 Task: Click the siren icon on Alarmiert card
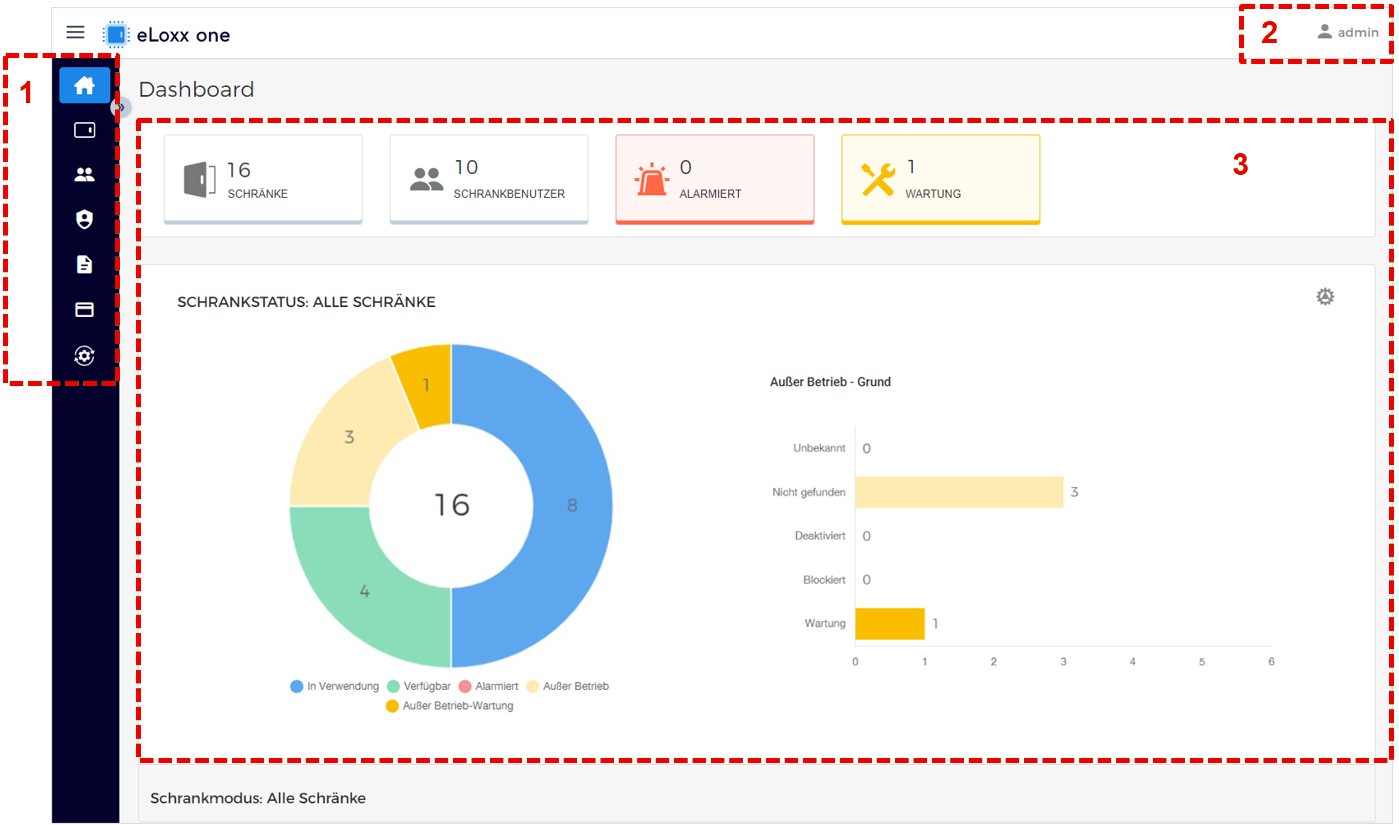point(652,179)
